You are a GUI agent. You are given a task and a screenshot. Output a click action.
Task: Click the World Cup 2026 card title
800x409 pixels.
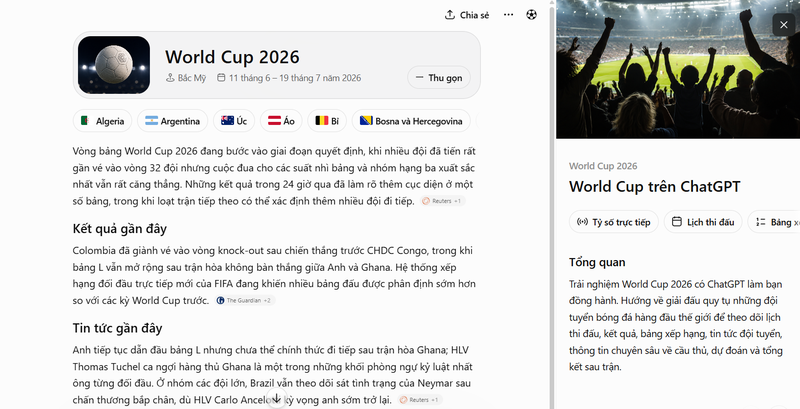pos(232,57)
